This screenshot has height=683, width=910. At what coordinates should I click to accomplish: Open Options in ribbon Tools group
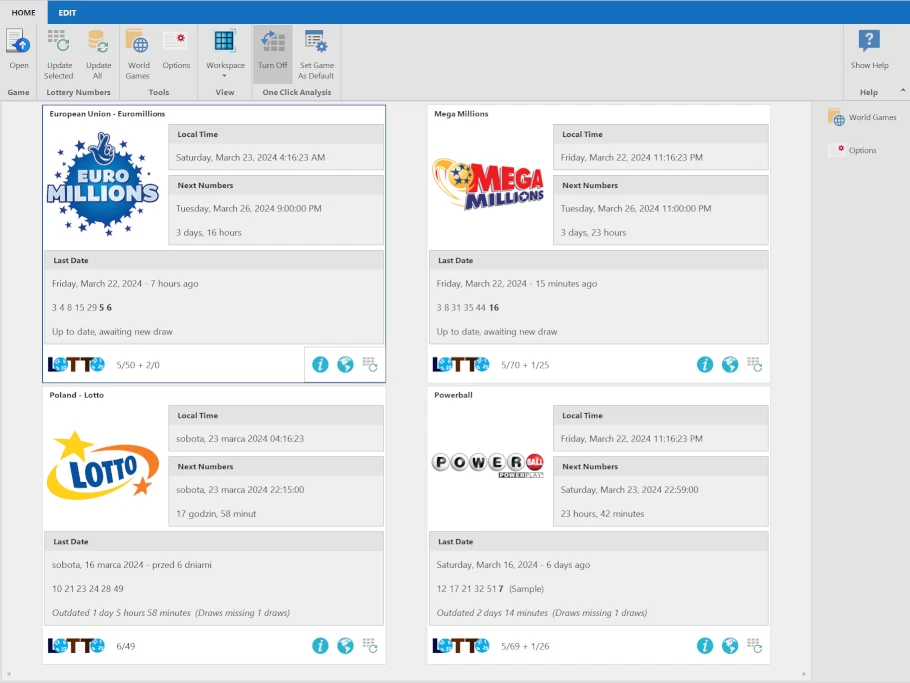[x=176, y=50]
